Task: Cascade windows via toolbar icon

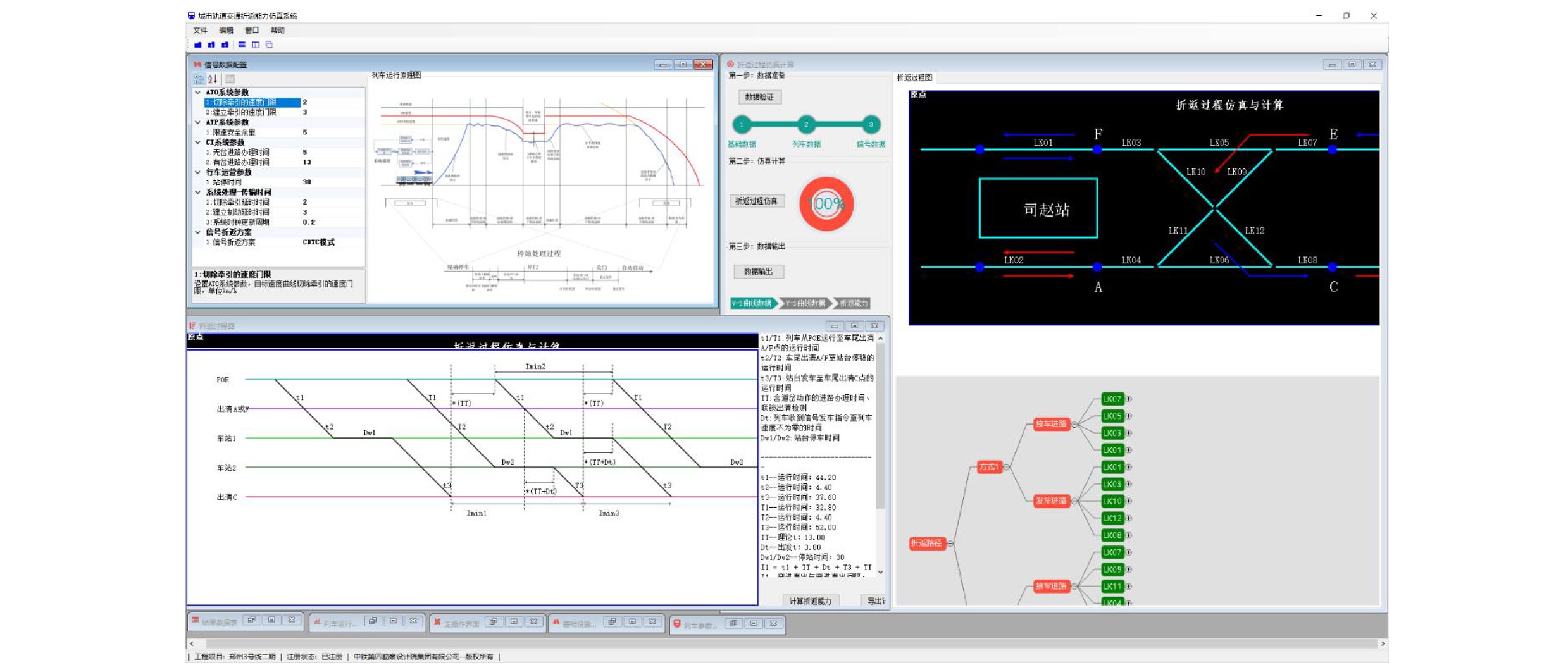Action: pyautogui.click(x=269, y=45)
